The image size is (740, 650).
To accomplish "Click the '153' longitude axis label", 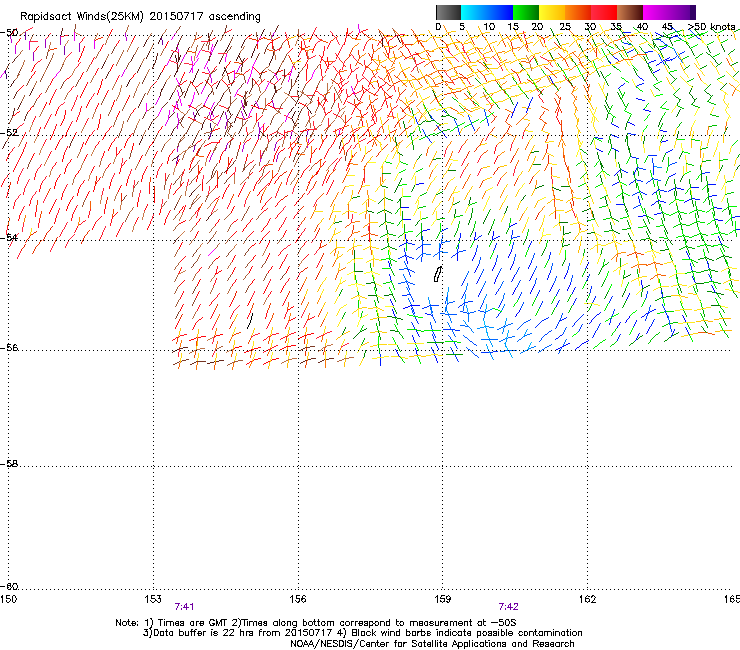I will 153,599.
